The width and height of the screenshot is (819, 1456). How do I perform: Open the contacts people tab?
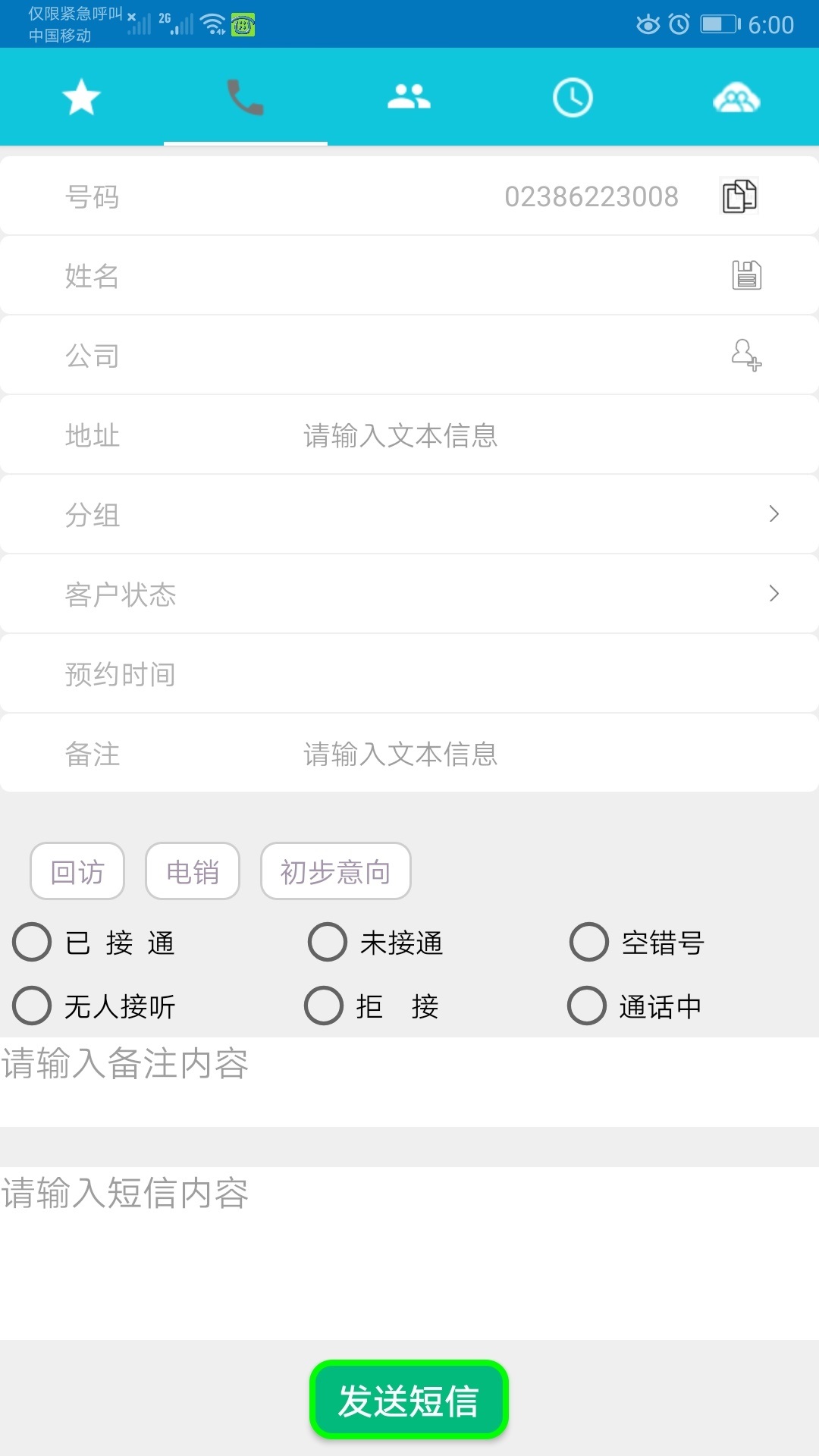pos(409,98)
